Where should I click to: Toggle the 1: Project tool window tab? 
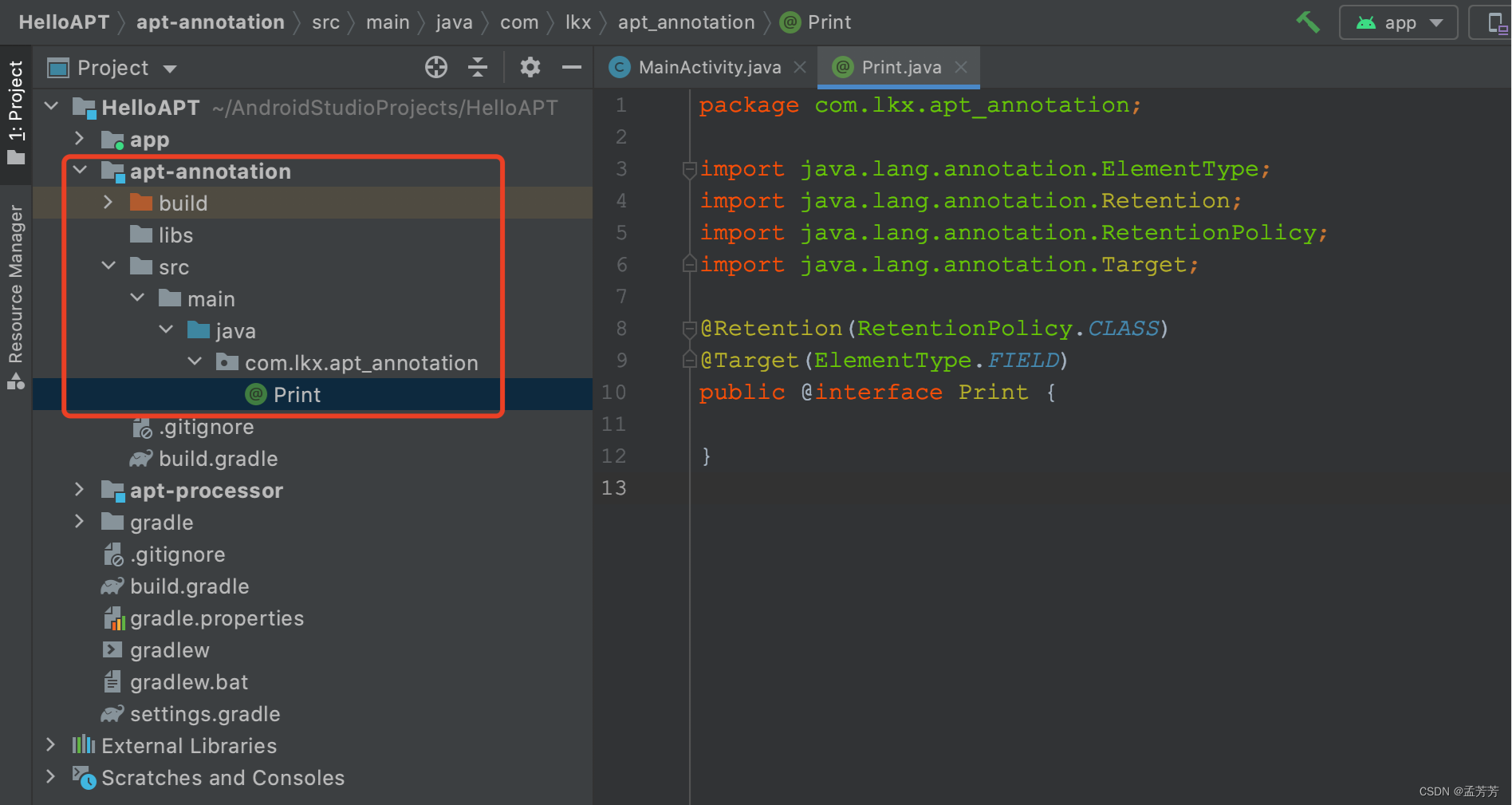16,112
